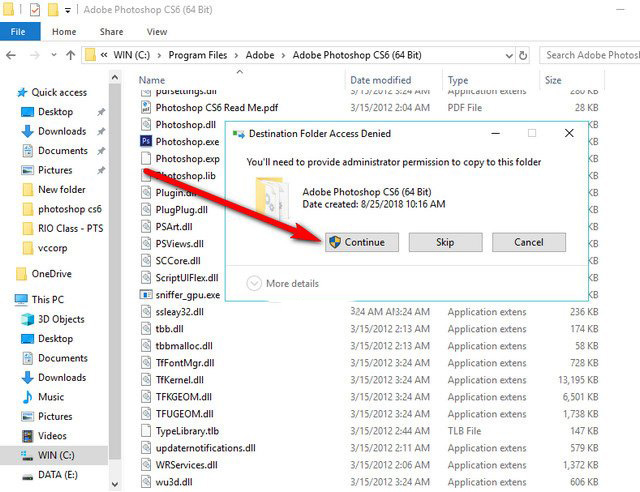Expand address bar history dropdown
The width and height of the screenshot is (640, 492).
[x=509, y=55]
